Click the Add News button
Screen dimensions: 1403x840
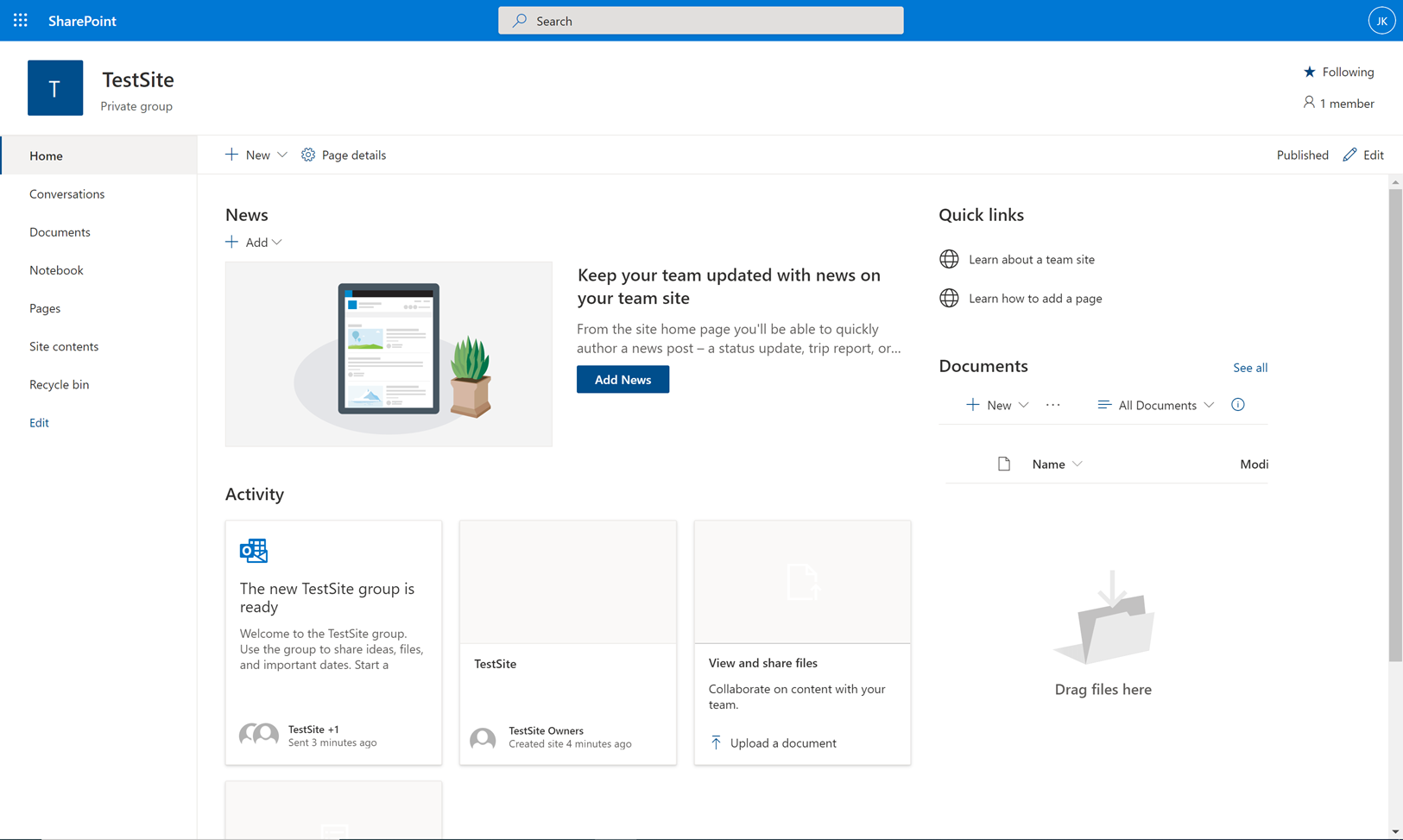pos(623,379)
